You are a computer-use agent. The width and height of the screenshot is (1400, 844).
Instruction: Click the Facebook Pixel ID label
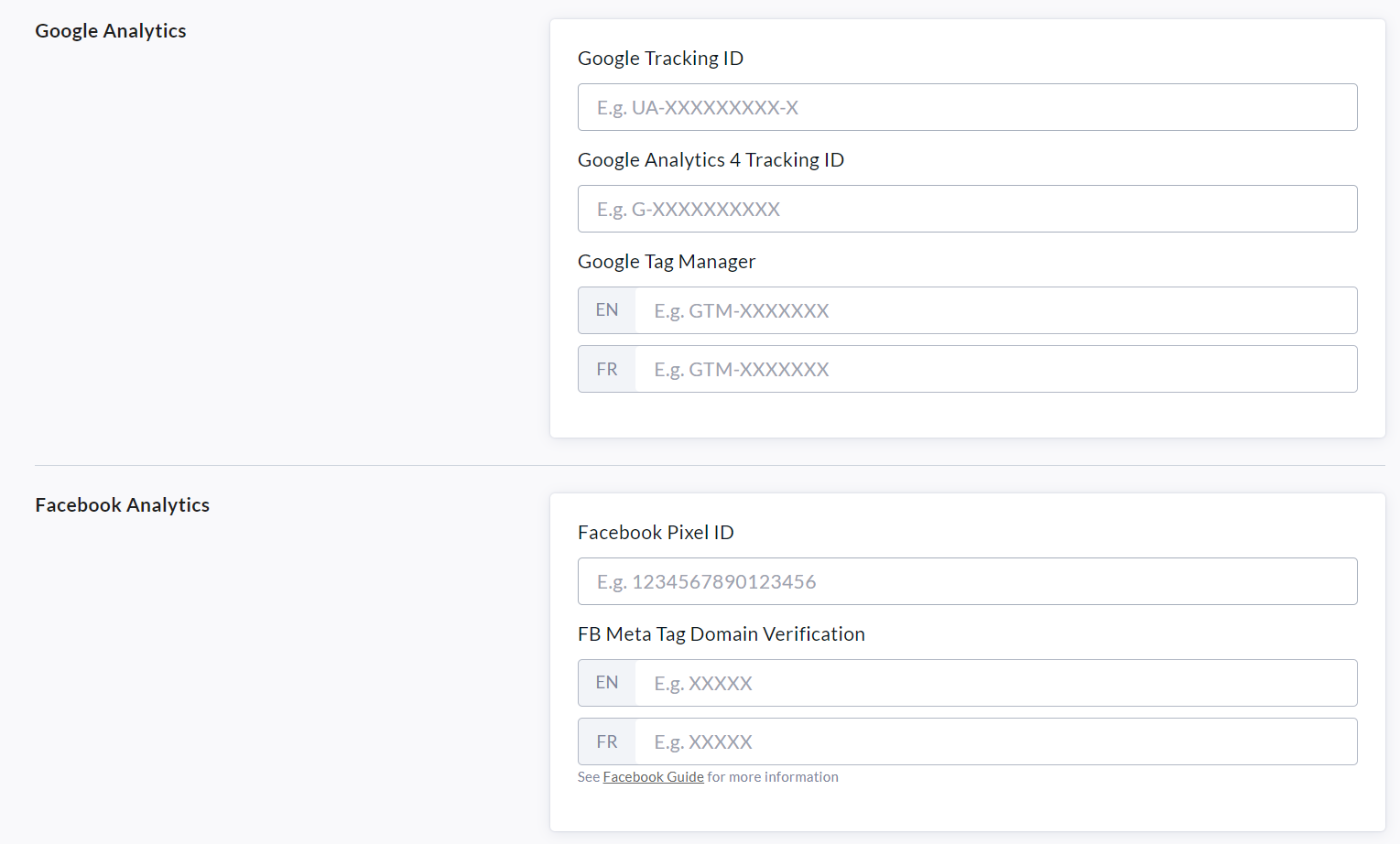point(656,533)
